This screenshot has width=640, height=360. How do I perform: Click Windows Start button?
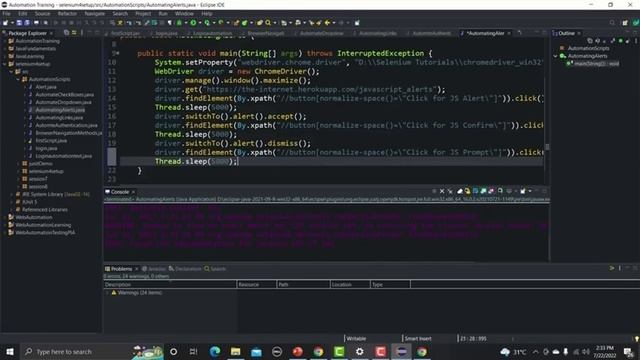9,351
